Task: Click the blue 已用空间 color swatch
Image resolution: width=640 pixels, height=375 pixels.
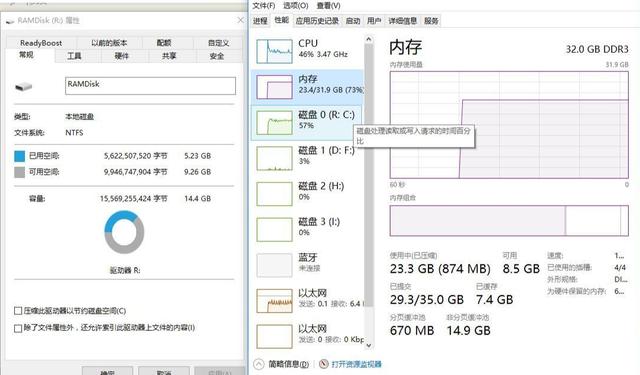Action: click(x=20, y=156)
